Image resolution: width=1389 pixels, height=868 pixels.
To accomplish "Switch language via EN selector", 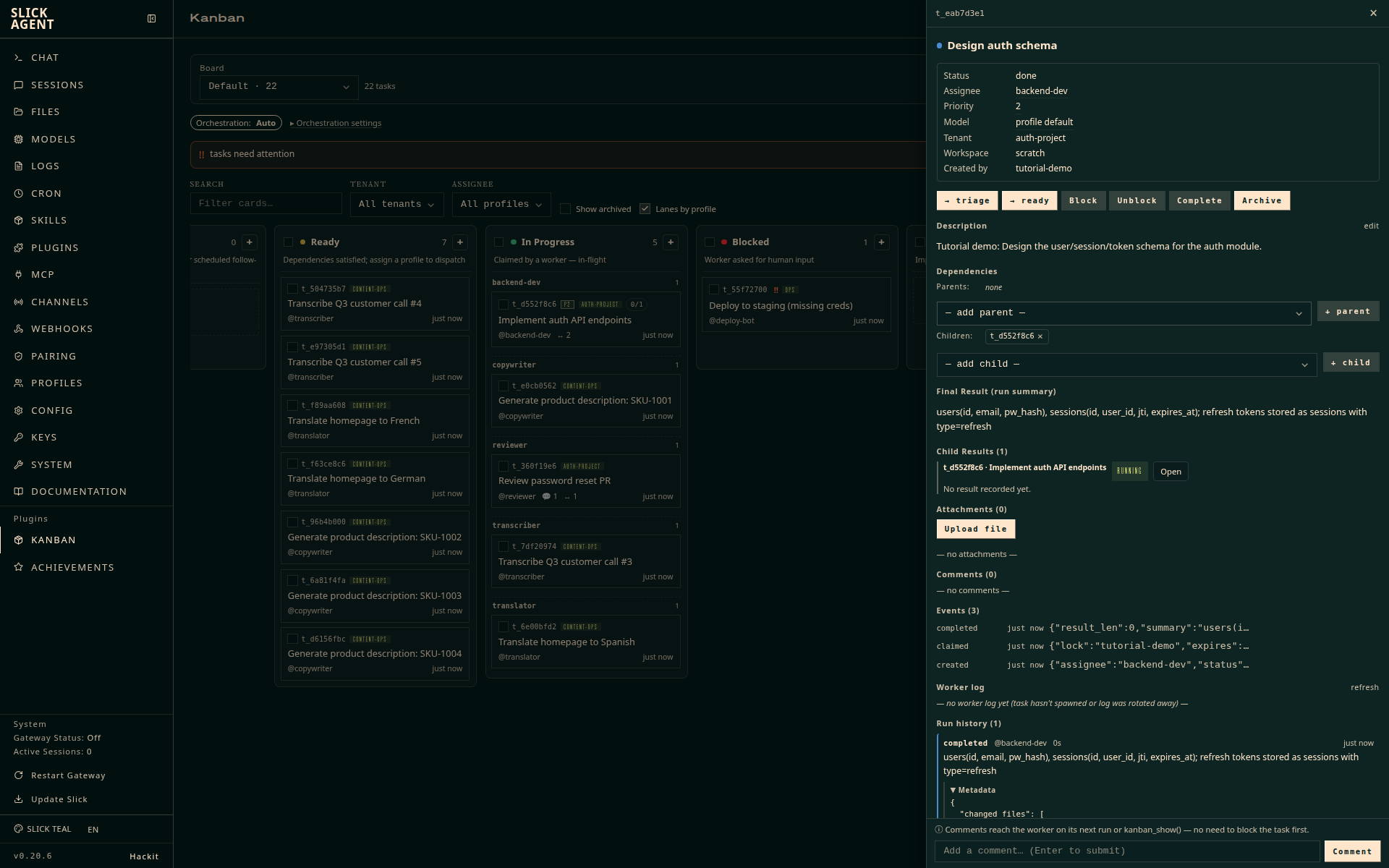I will coord(93,830).
